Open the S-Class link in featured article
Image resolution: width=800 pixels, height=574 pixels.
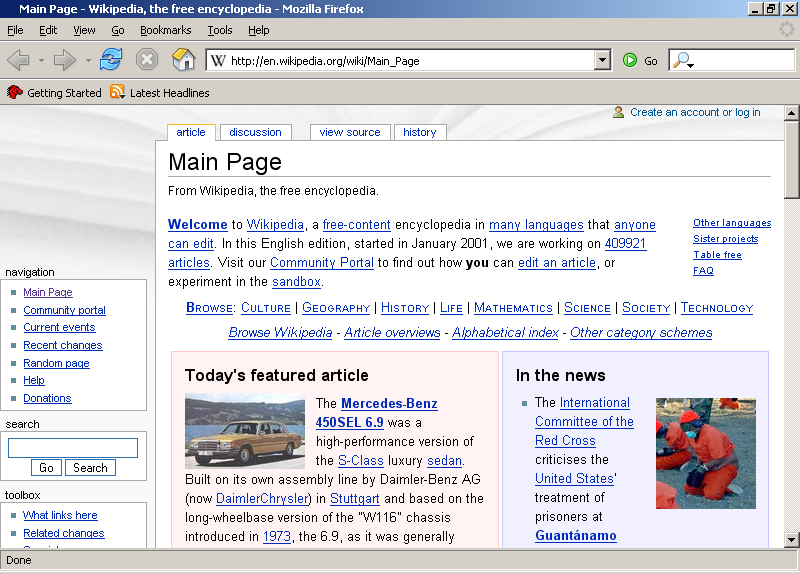pyautogui.click(x=361, y=460)
